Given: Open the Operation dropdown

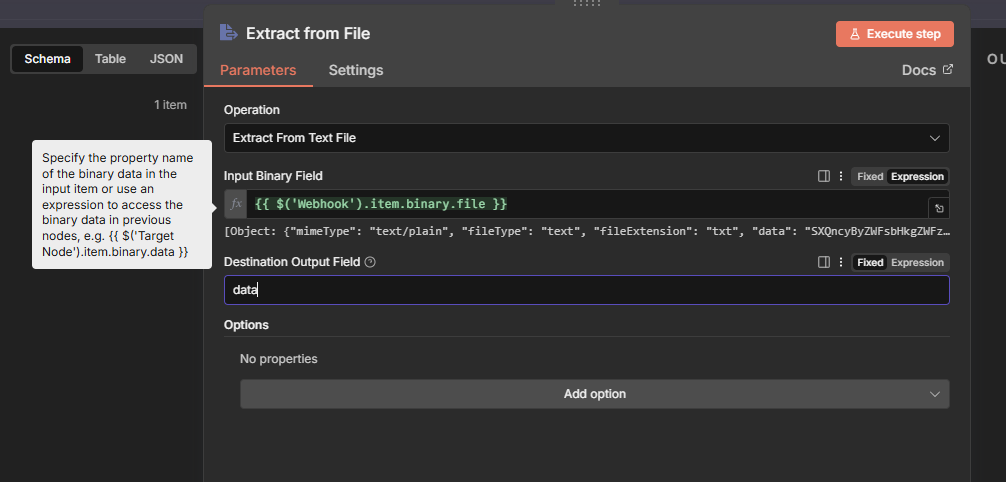Looking at the screenshot, I should [x=586, y=138].
